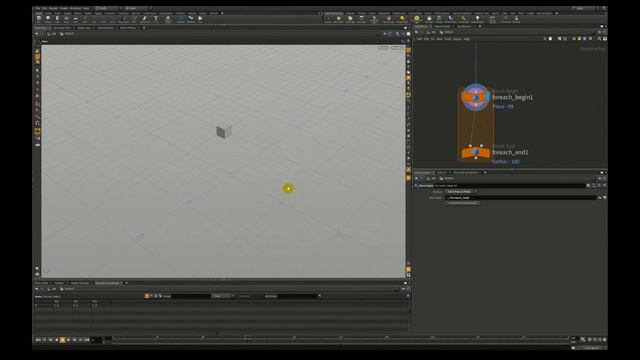Open the Render menu
The height and width of the screenshot is (360, 640).
pyautogui.click(x=53, y=8)
